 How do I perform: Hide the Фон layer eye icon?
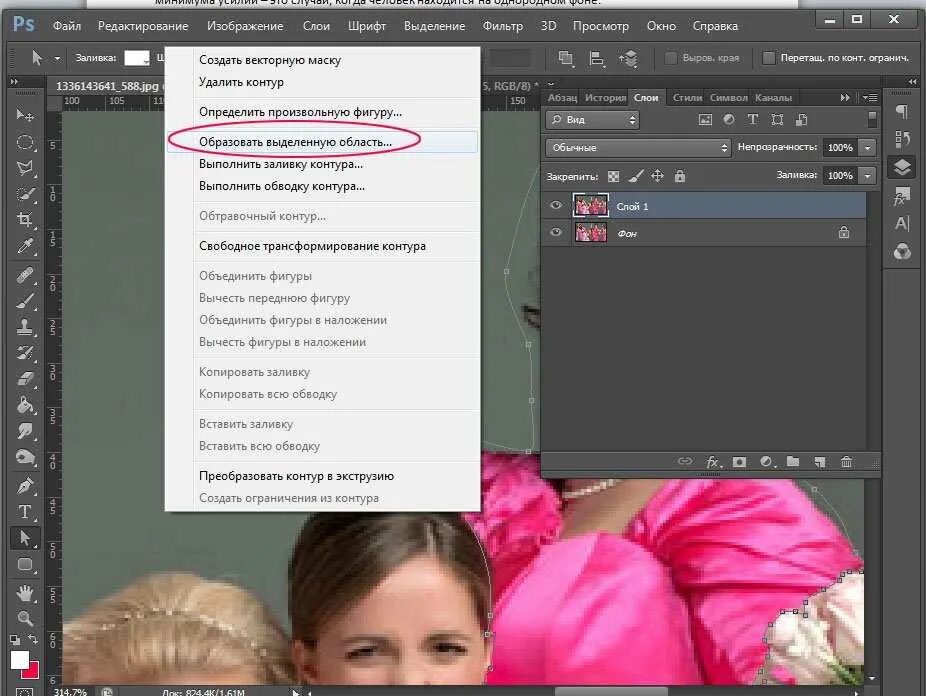[x=555, y=232]
